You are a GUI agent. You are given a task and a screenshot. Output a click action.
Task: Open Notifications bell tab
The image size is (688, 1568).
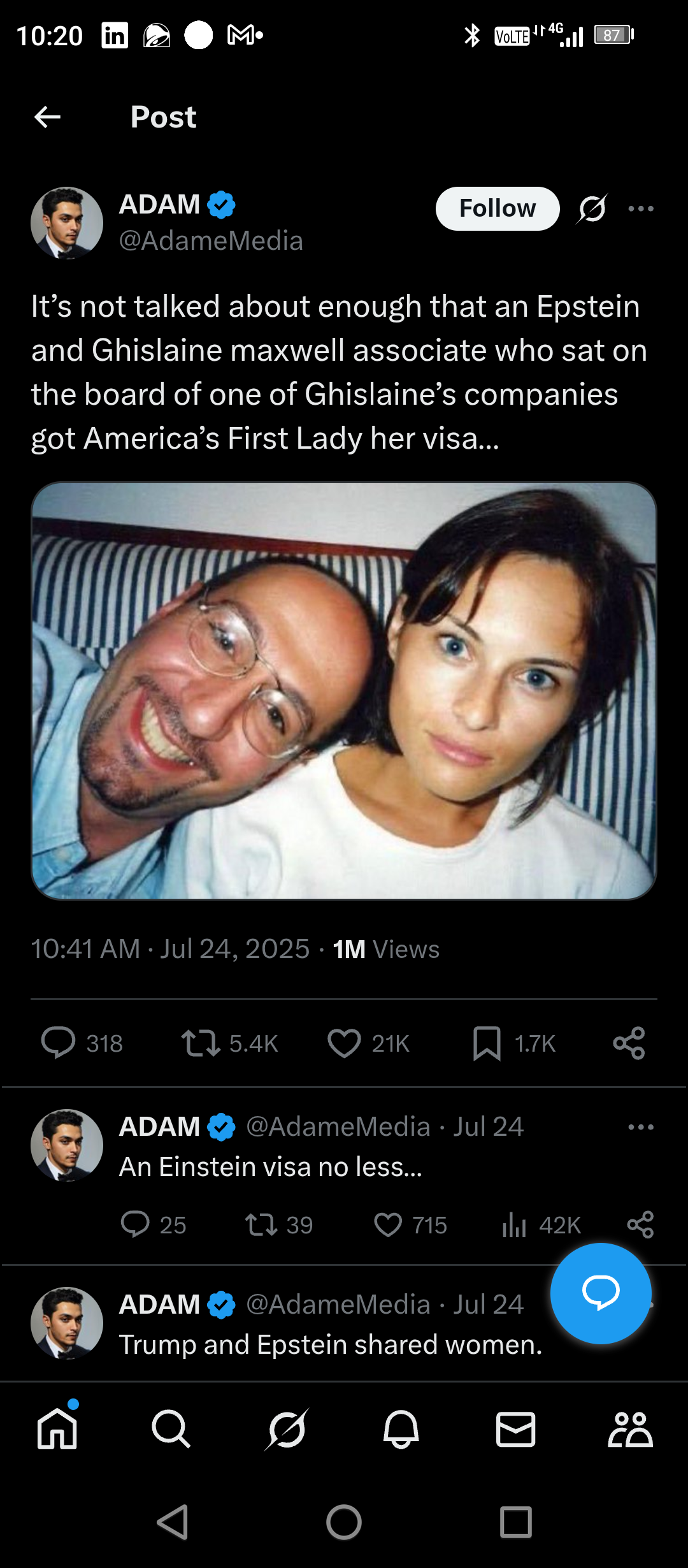pyautogui.click(x=401, y=1429)
